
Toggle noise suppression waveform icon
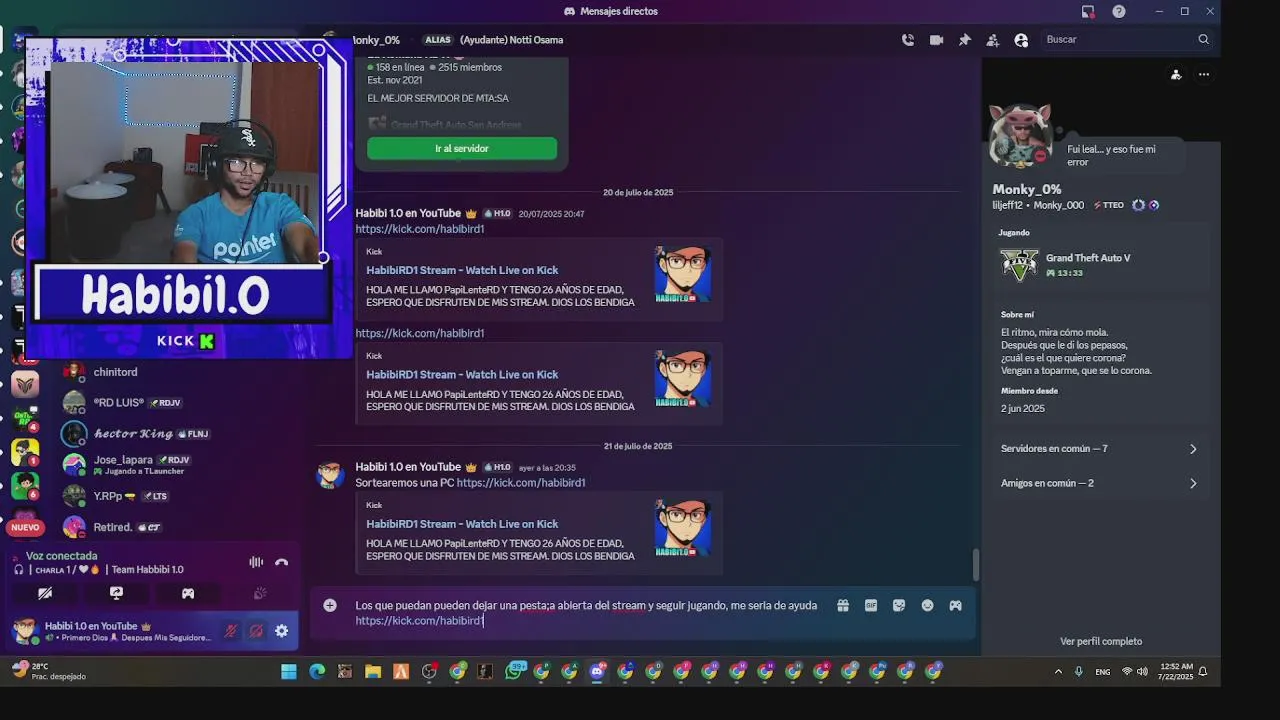[x=256, y=562]
